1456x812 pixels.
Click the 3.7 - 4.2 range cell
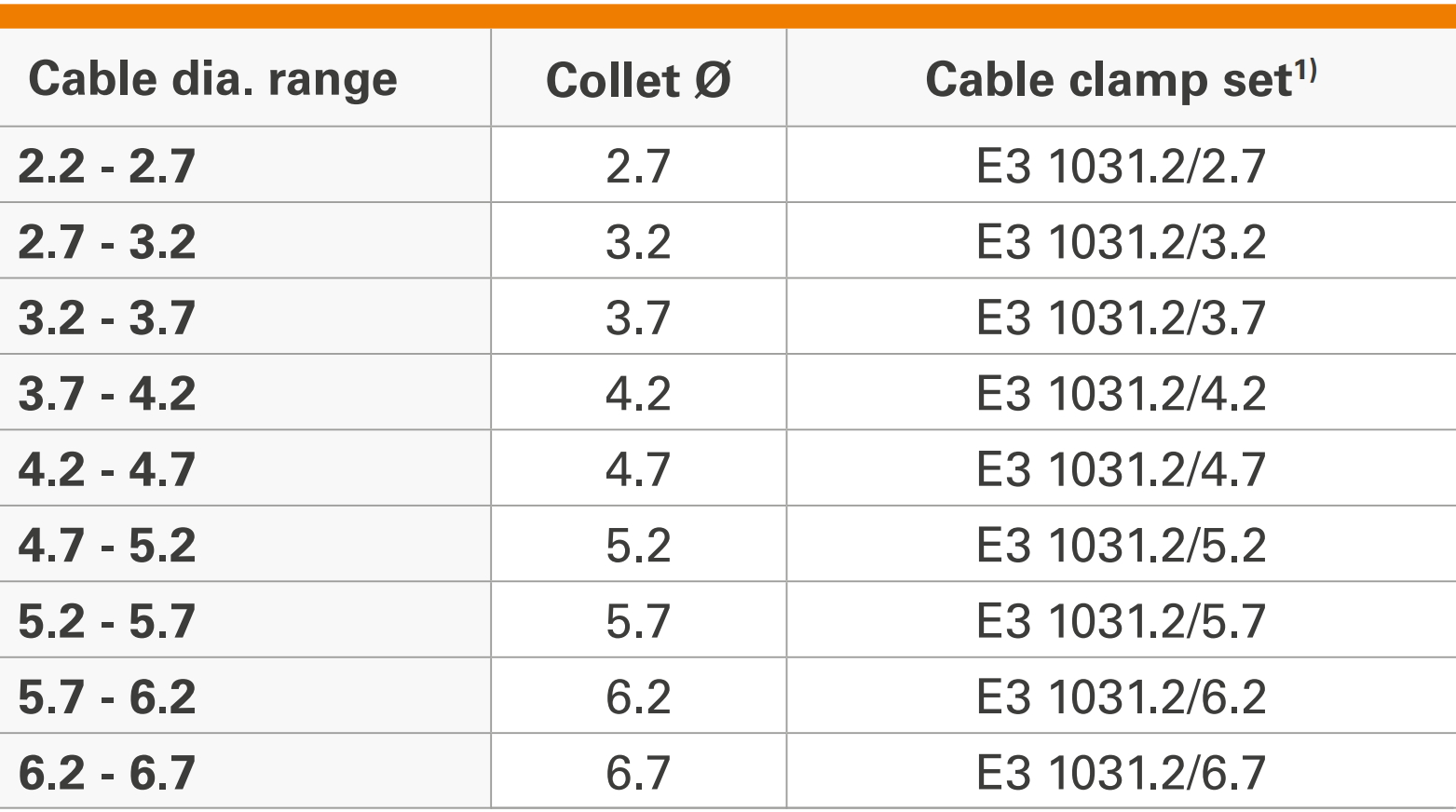click(x=107, y=394)
